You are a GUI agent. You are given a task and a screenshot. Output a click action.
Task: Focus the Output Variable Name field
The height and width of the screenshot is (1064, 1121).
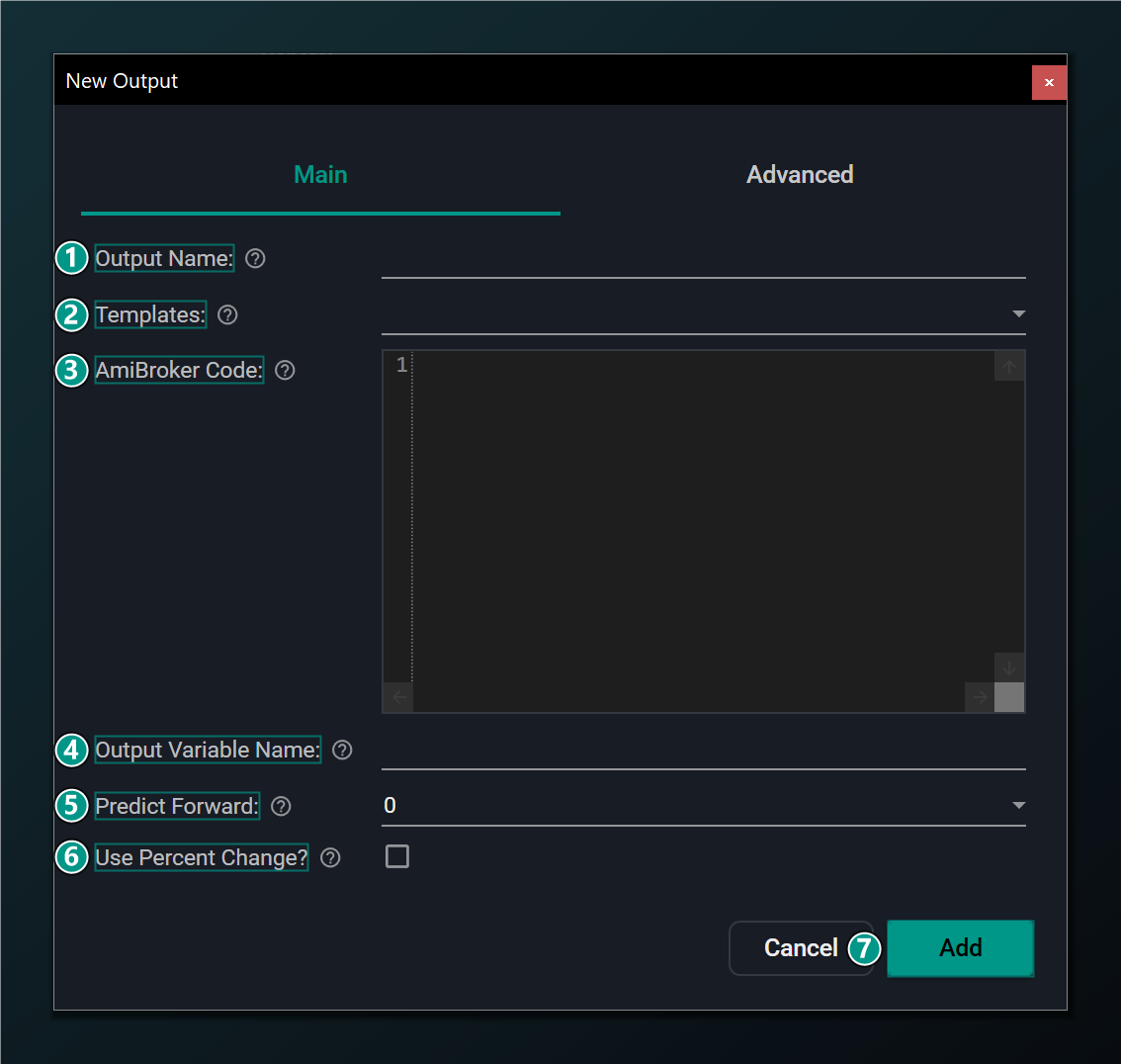(x=704, y=751)
